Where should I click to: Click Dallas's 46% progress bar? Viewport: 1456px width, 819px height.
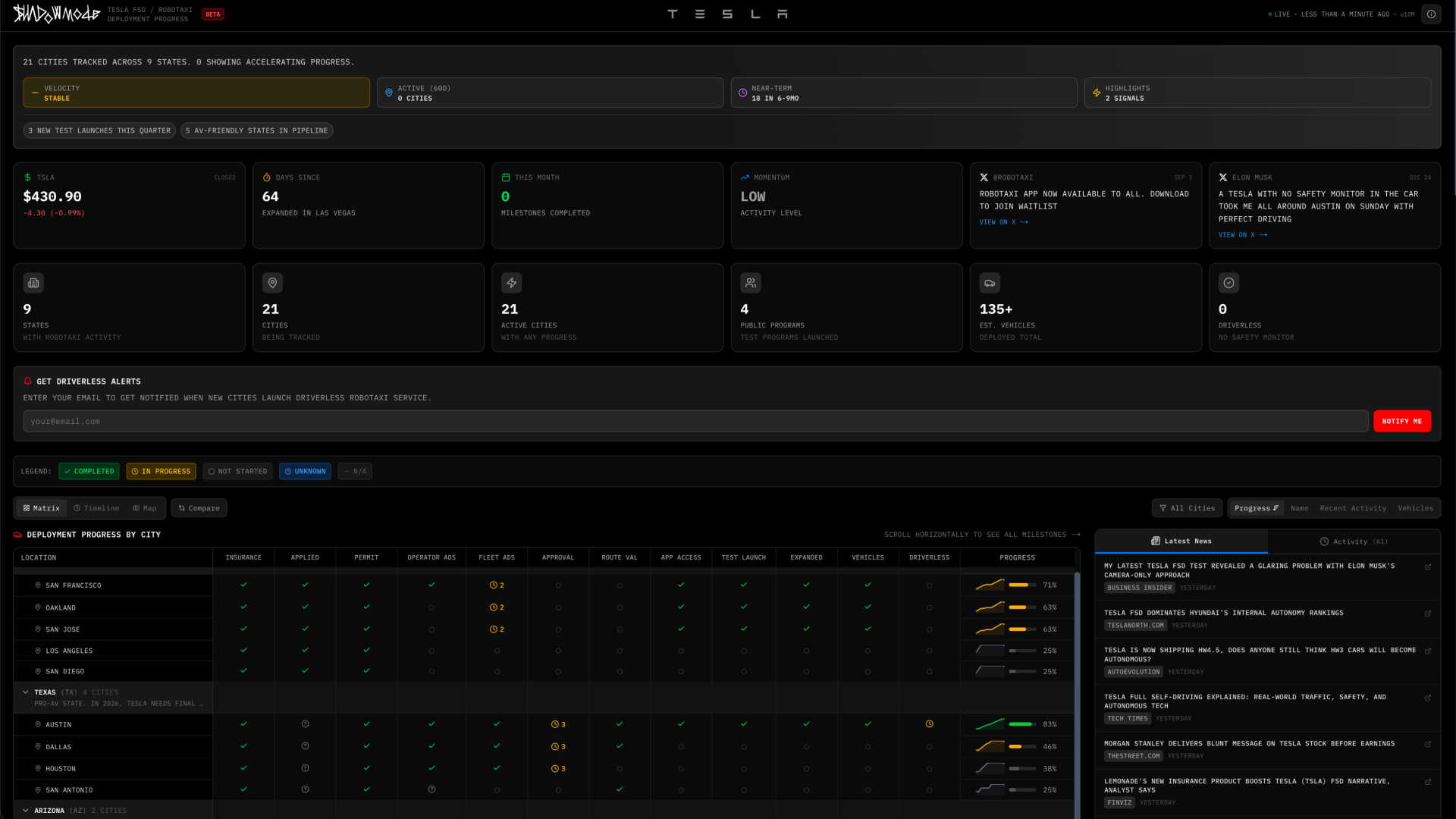pyautogui.click(x=1022, y=747)
